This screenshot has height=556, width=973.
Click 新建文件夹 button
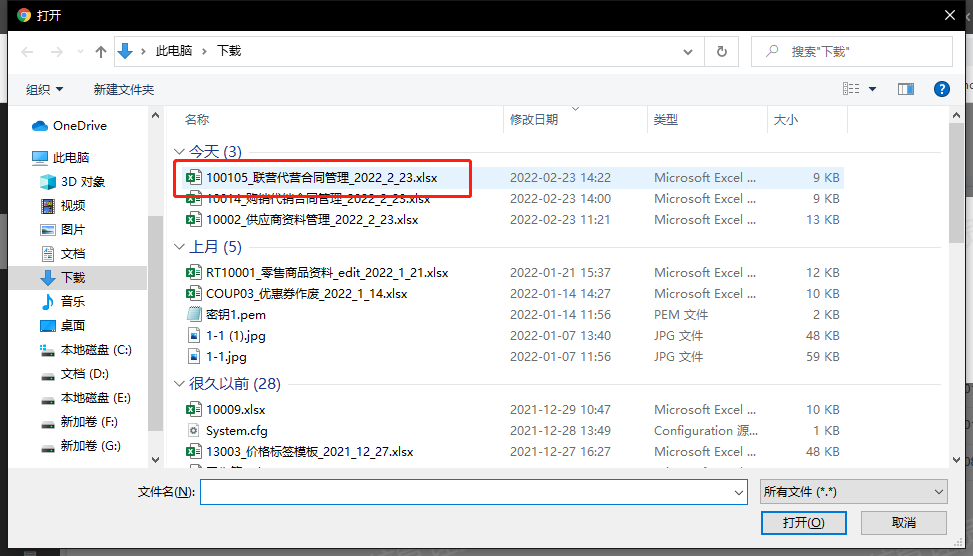click(123, 89)
